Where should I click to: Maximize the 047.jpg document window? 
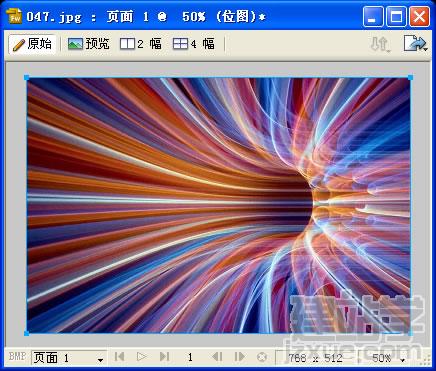(x=396, y=16)
